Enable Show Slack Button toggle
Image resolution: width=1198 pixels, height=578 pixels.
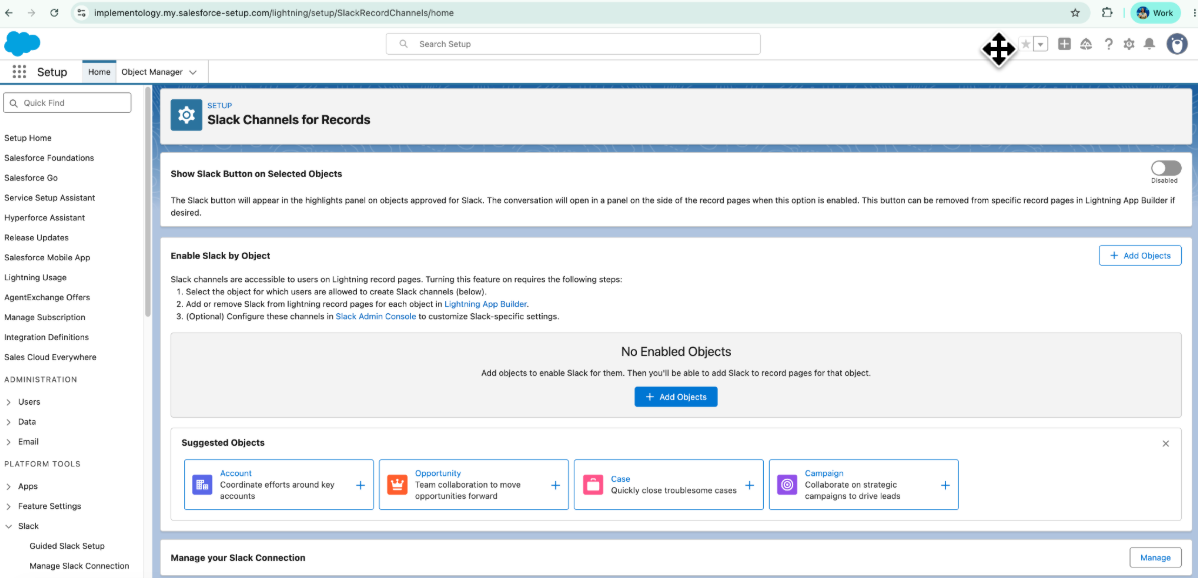click(x=1166, y=168)
